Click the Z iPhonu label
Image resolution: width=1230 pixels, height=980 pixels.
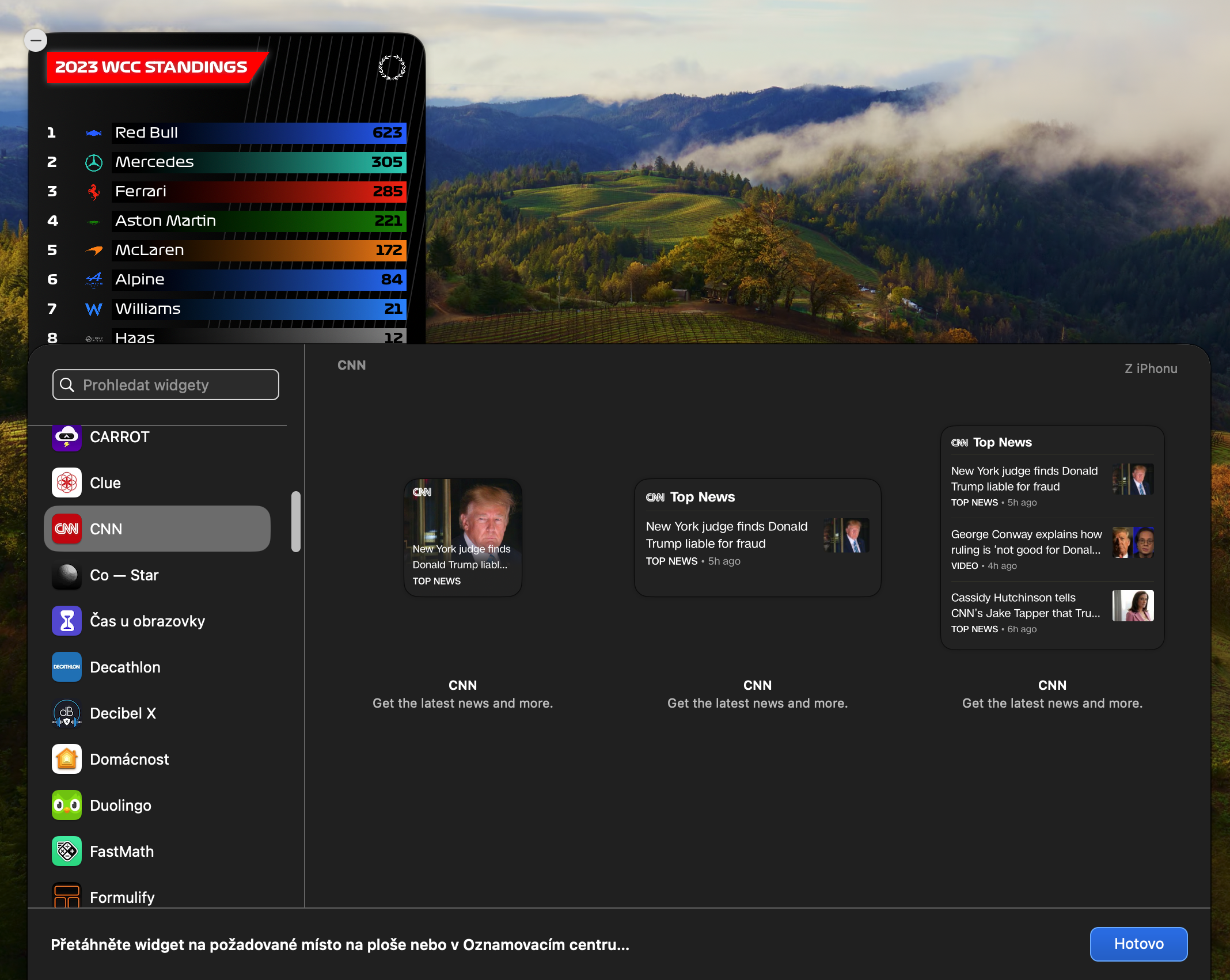pyautogui.click(x=1151, y=369)
